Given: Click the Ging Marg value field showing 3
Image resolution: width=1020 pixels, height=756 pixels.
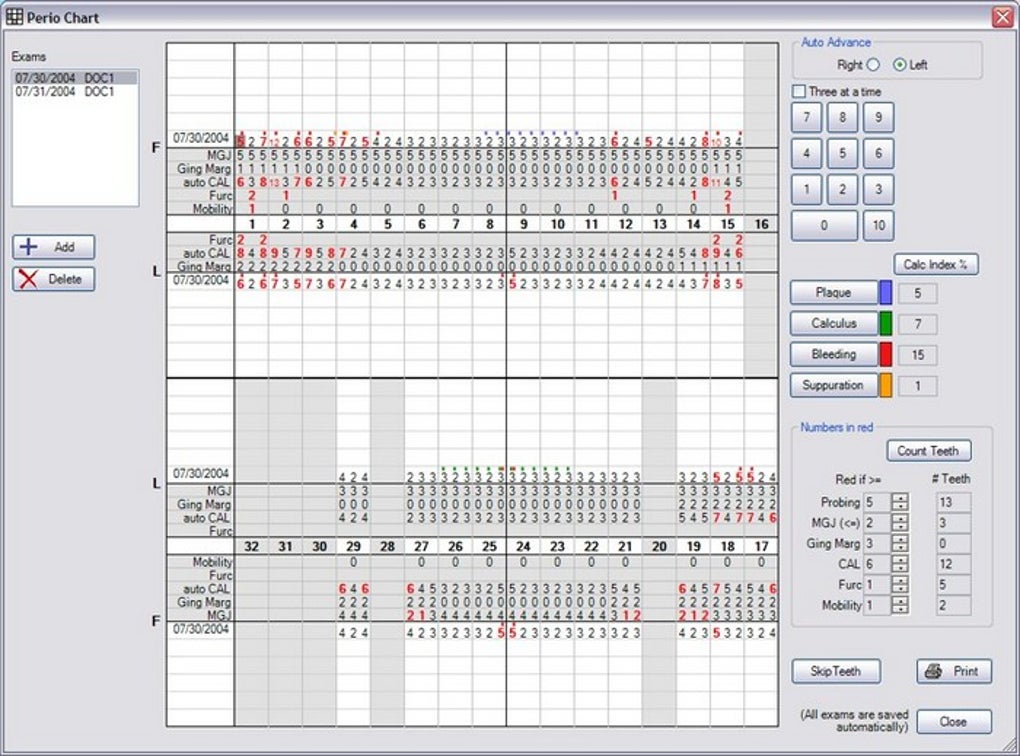Looking at the screenshot, I should pyautogui.click(x=877, y=543).
